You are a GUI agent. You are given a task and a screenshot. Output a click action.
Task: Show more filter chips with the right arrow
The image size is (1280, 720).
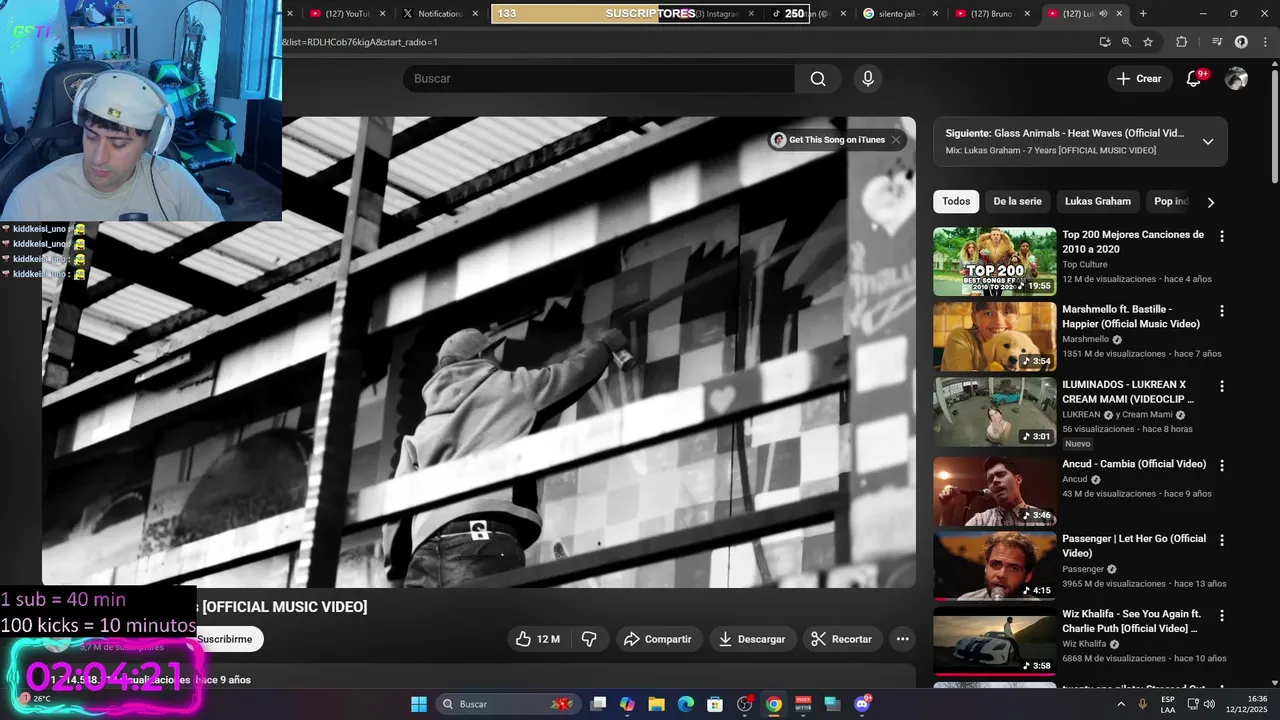pyautogui.click(x=1211, y=202)
